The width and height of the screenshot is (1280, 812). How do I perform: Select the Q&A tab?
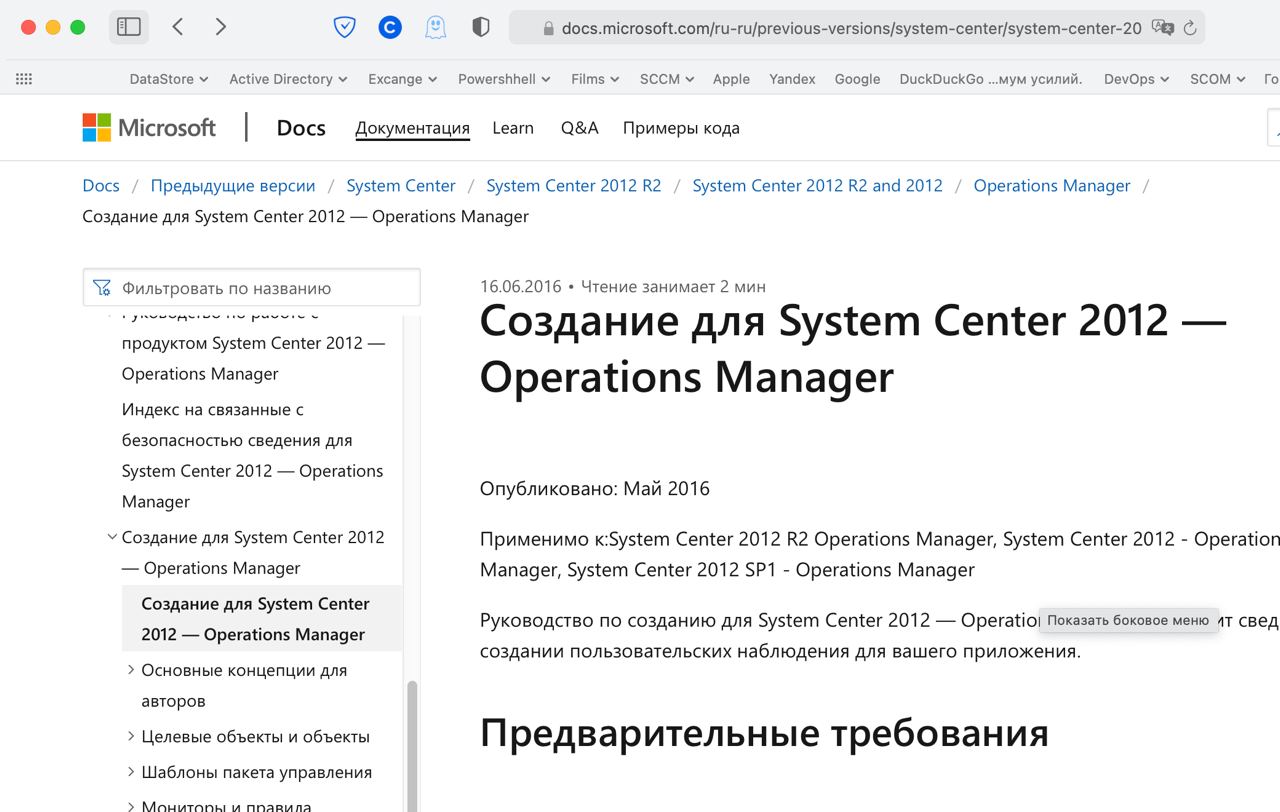point(579,128)
